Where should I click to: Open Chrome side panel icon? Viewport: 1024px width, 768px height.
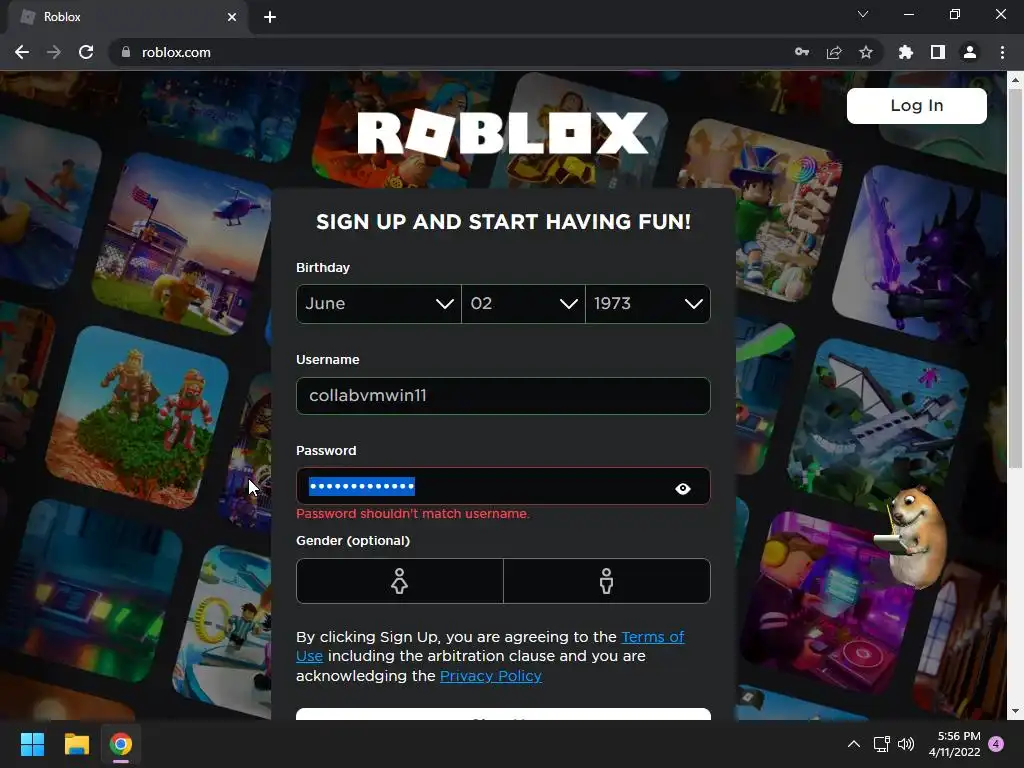point(938,52)
